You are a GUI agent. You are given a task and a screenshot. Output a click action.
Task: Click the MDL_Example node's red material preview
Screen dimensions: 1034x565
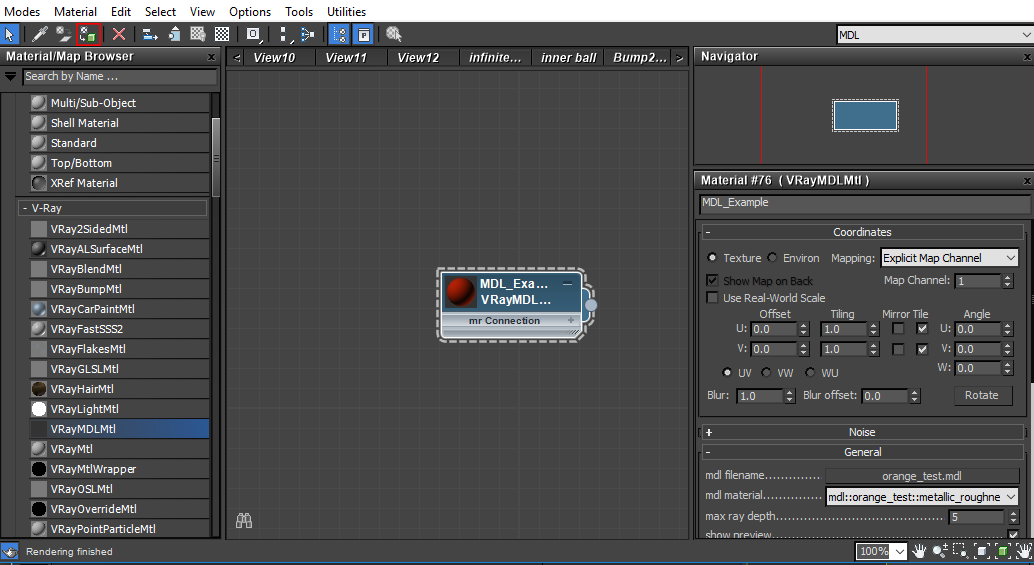(460, 291)
